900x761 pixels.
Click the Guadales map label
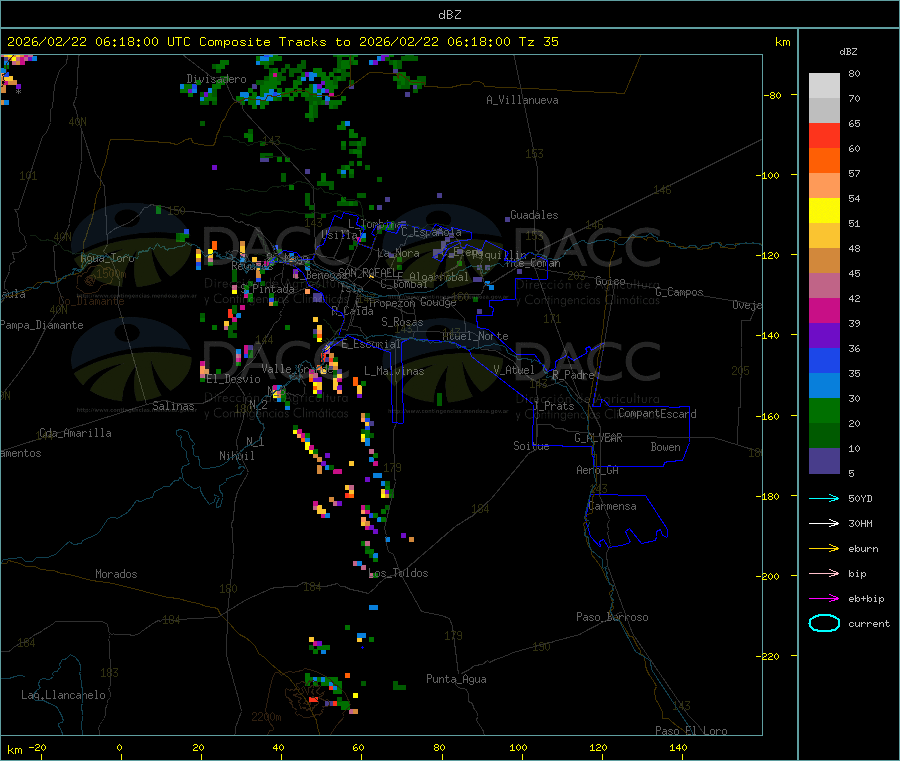534,215
